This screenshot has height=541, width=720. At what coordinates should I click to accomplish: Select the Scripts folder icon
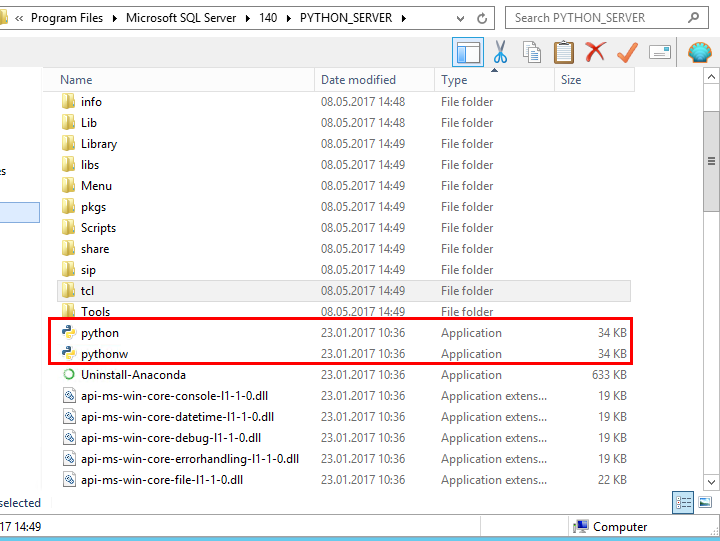[68, 228]
